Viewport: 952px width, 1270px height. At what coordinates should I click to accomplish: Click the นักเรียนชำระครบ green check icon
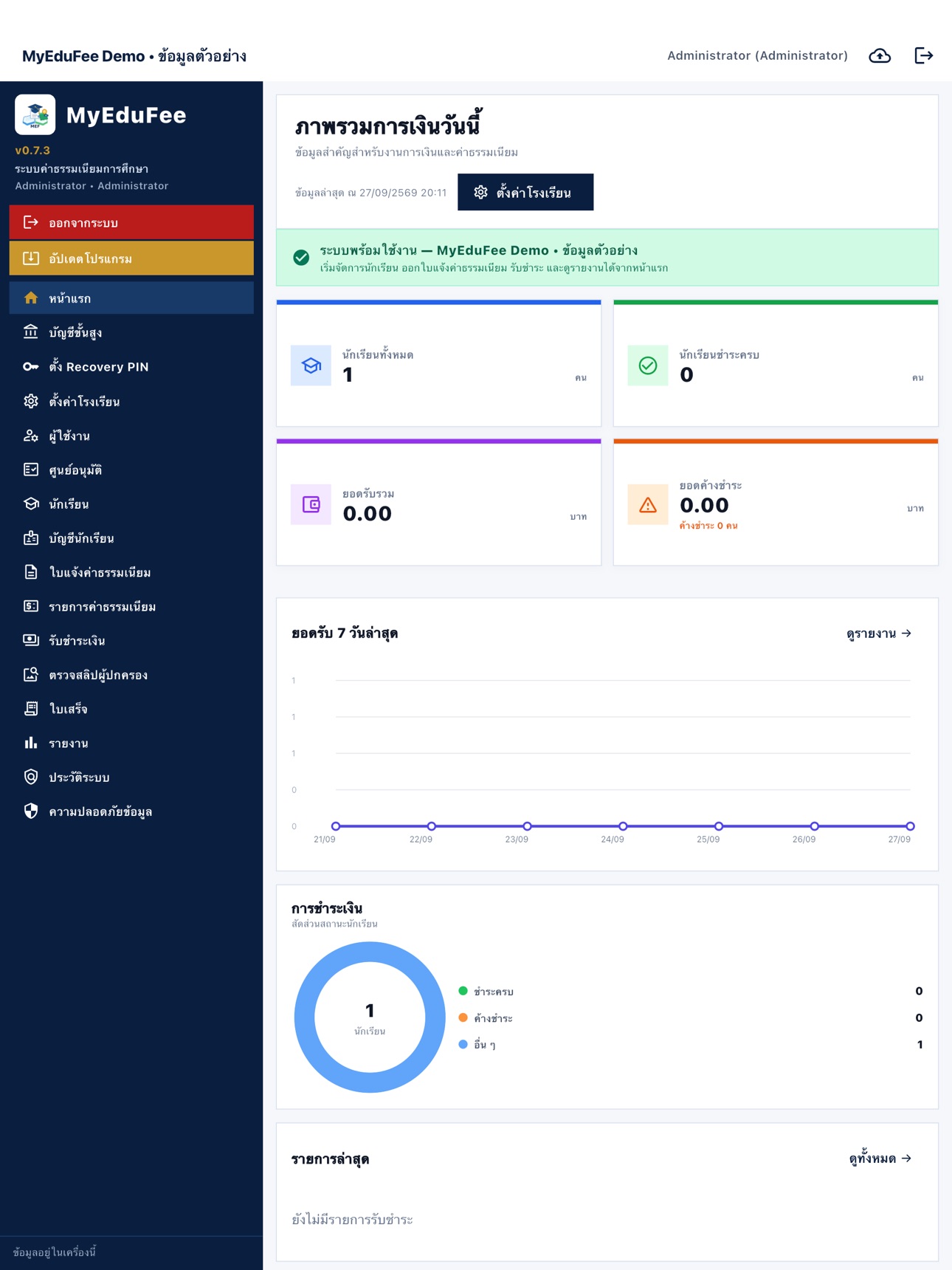click(x=648, y=365)
